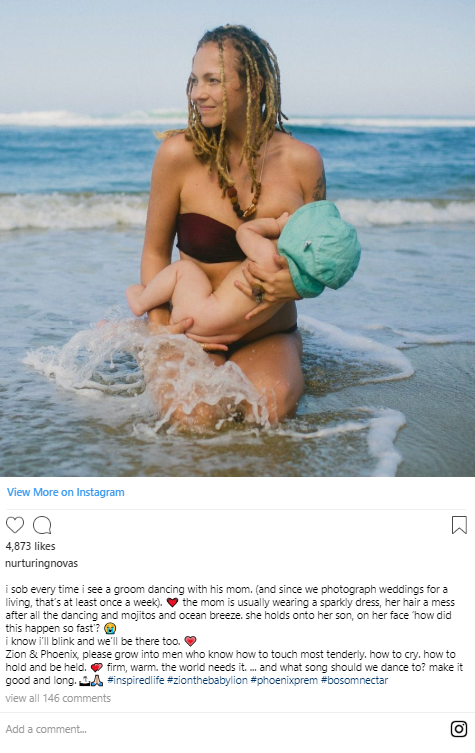Click the bowing person emoji after 'good and long'
The image size is (475, 753).
pyautogui.click(x=85, y=680)
